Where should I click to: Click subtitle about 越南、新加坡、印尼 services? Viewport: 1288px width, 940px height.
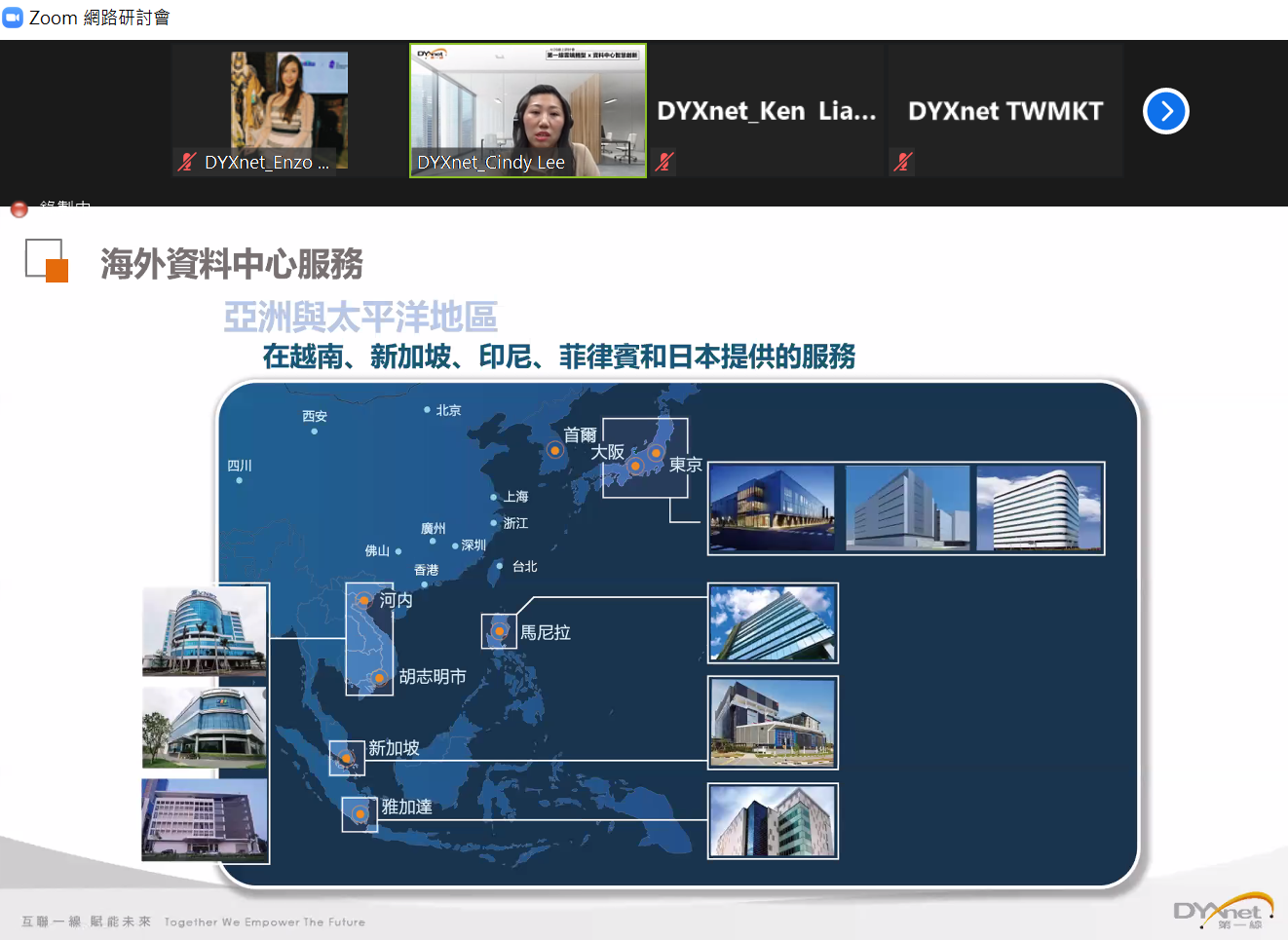pyautogui.click(x=559, y=357)
